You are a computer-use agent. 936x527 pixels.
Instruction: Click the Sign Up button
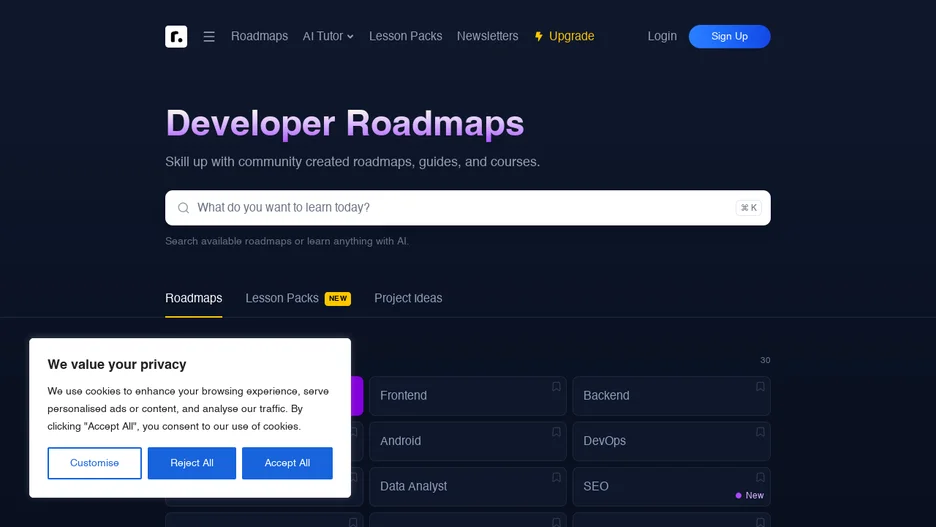pos(729,36)
